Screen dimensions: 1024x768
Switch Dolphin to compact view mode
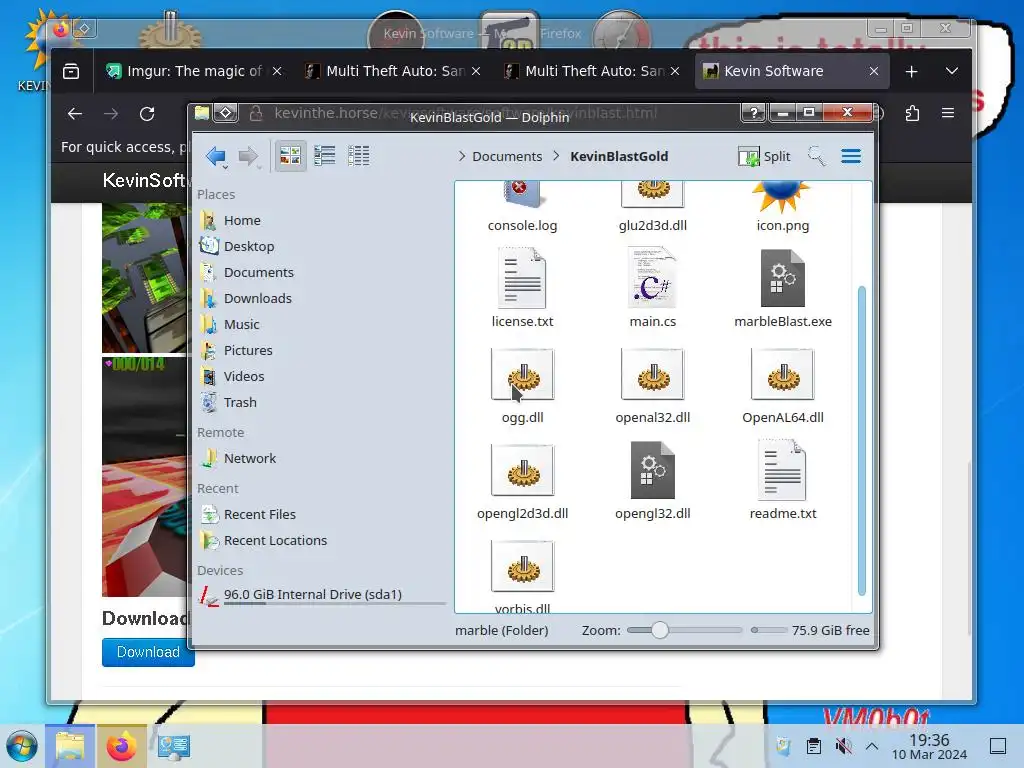click(x=325, y=156)
